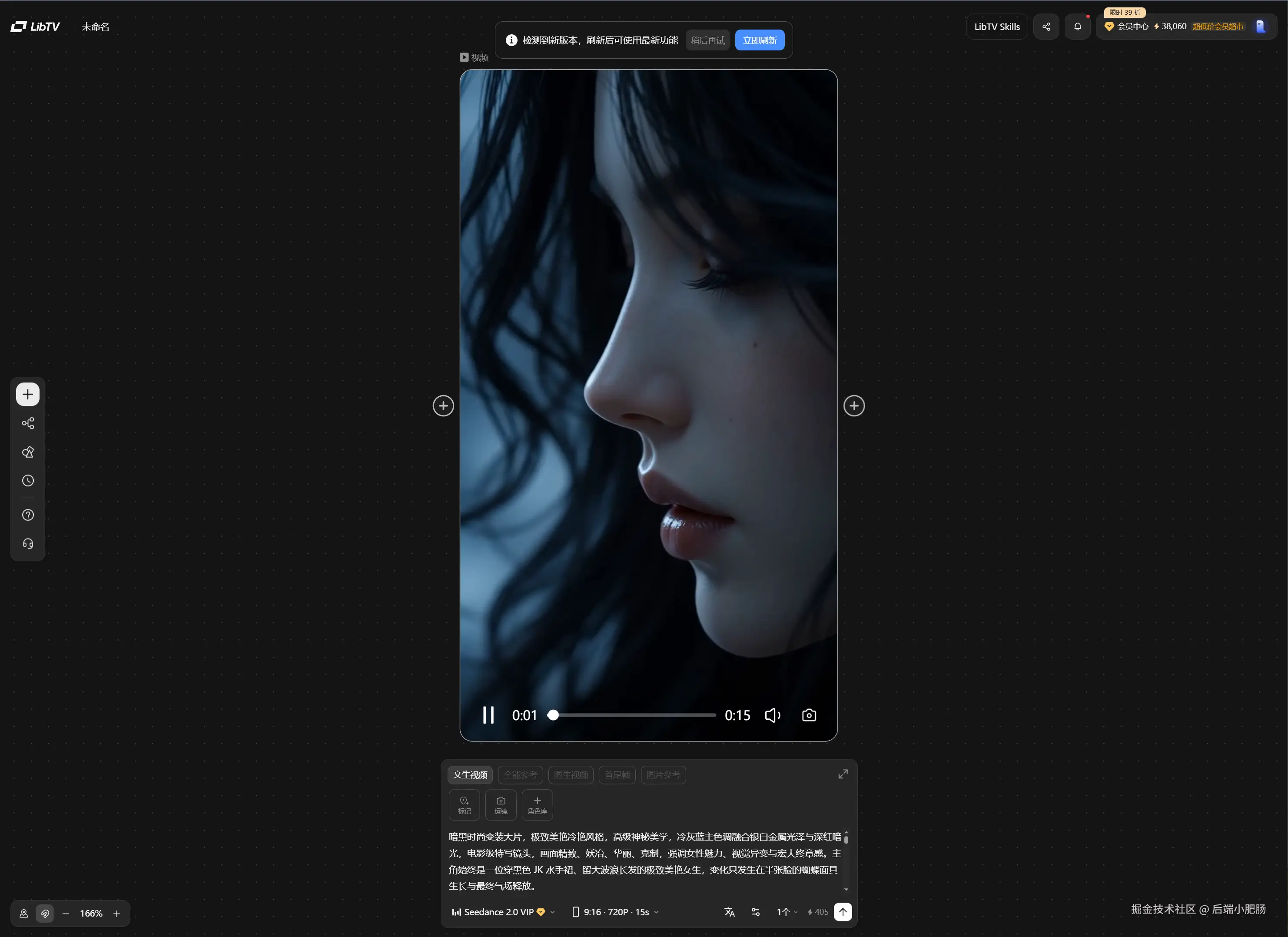The height and width of the screenshot is (937, 1288).
Task: Click the 立即刷新 refresh button
Action: point(759,40)
